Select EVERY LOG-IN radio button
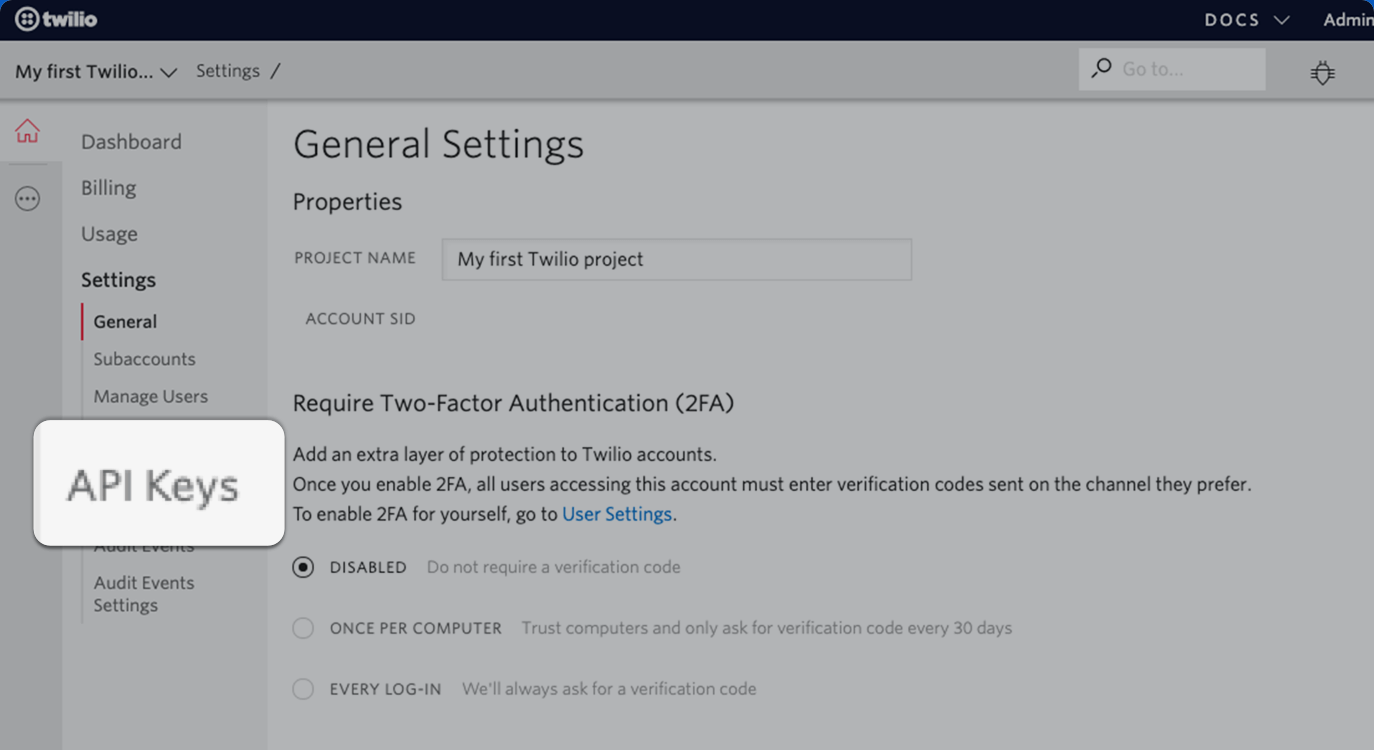The height and width of the screenshot is (750, 1374). click(x=303, y=689)
